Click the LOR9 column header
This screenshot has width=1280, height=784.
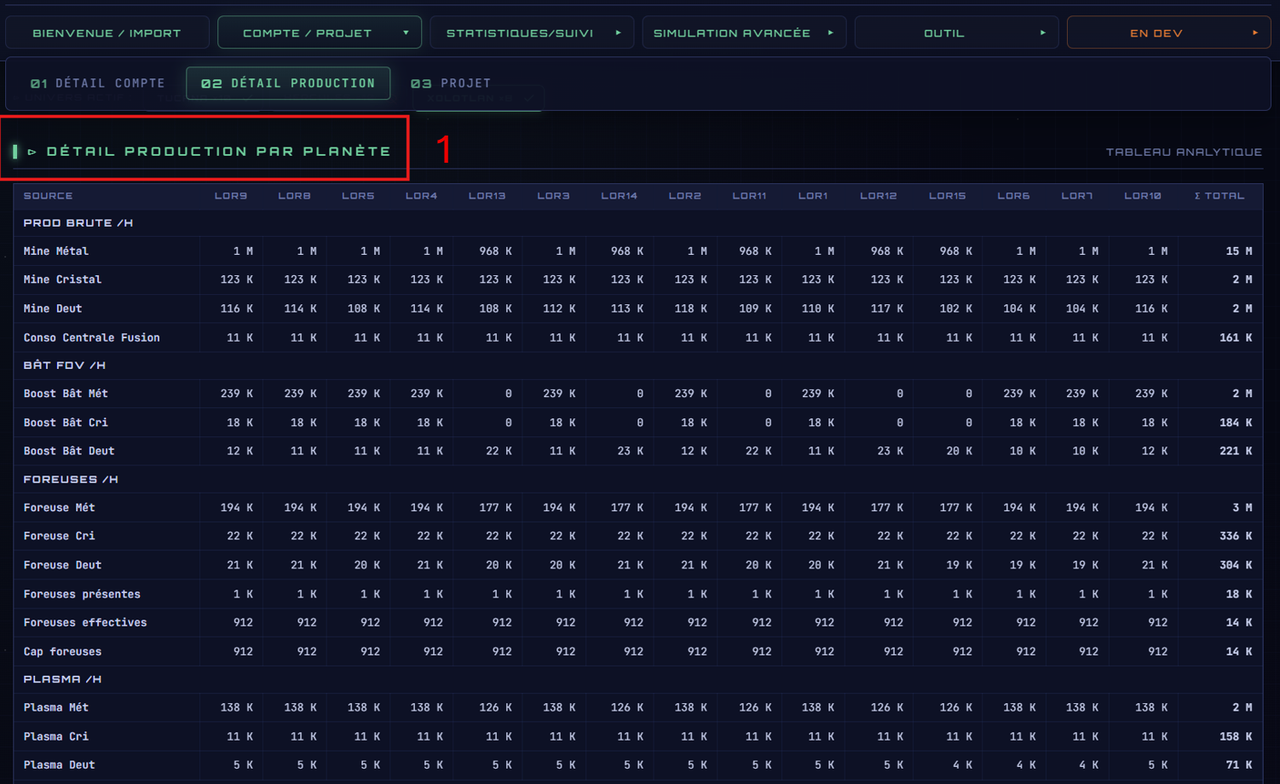click(x=231, y=196)
